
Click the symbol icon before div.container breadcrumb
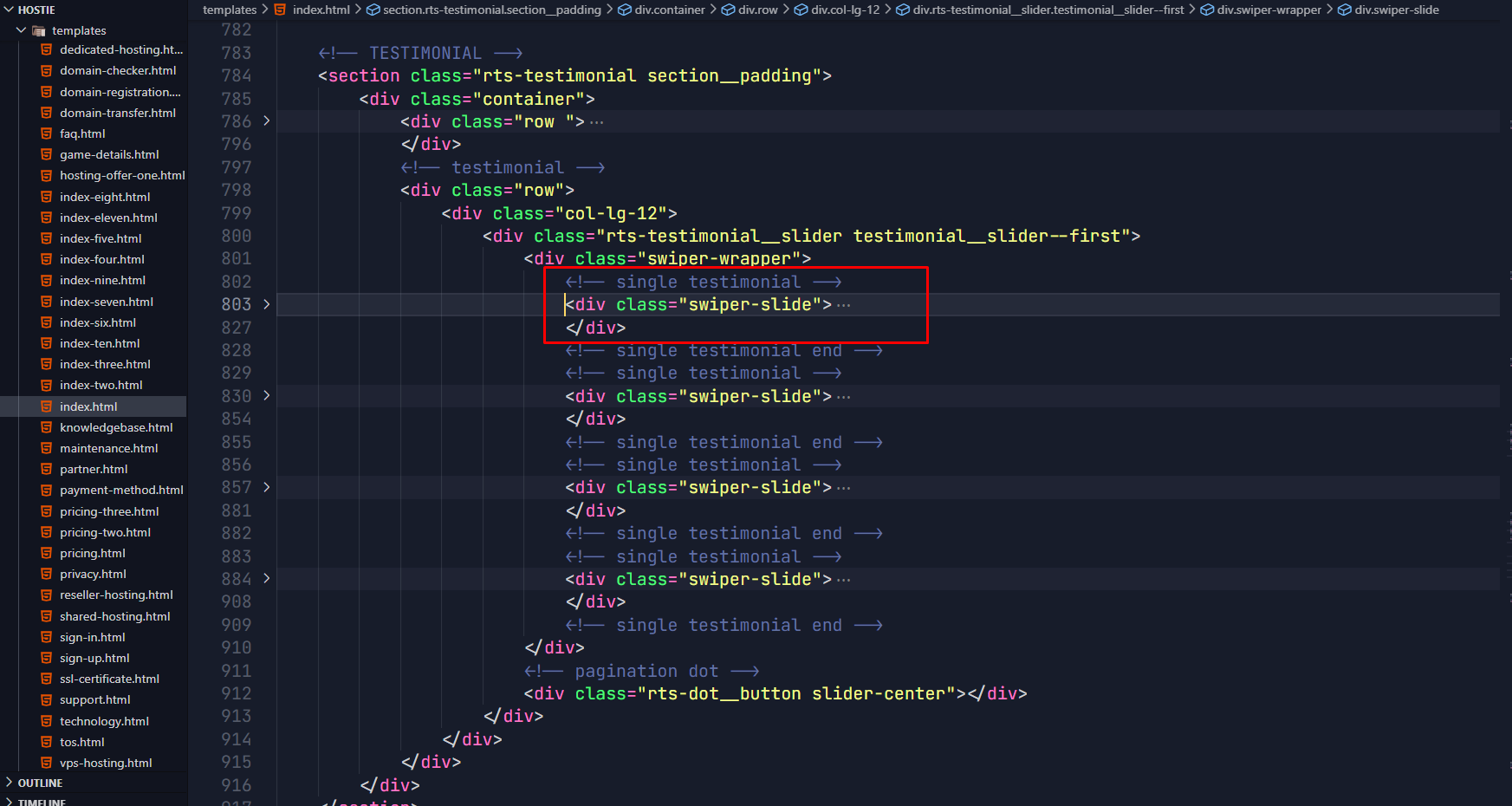[624, 10]
